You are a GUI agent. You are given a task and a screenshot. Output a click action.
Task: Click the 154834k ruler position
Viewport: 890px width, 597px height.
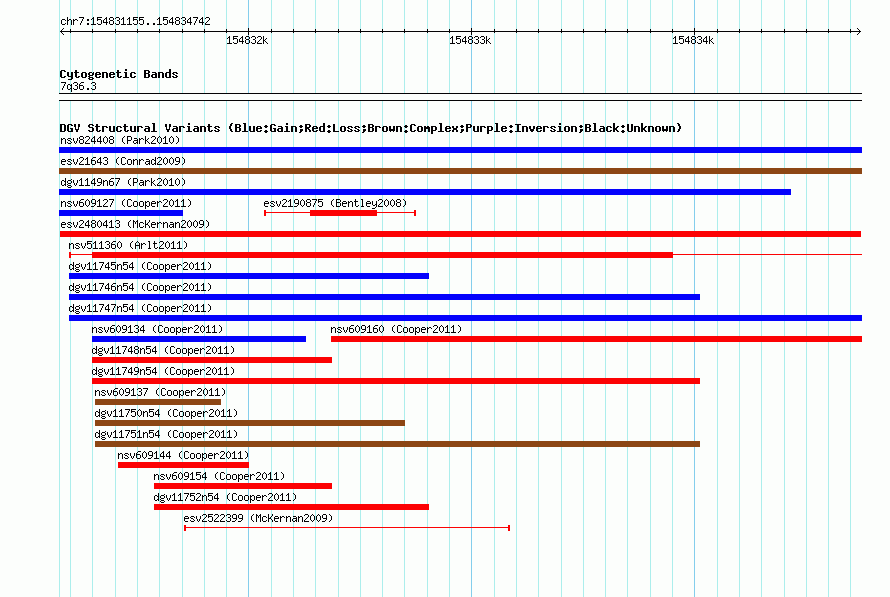693,40
